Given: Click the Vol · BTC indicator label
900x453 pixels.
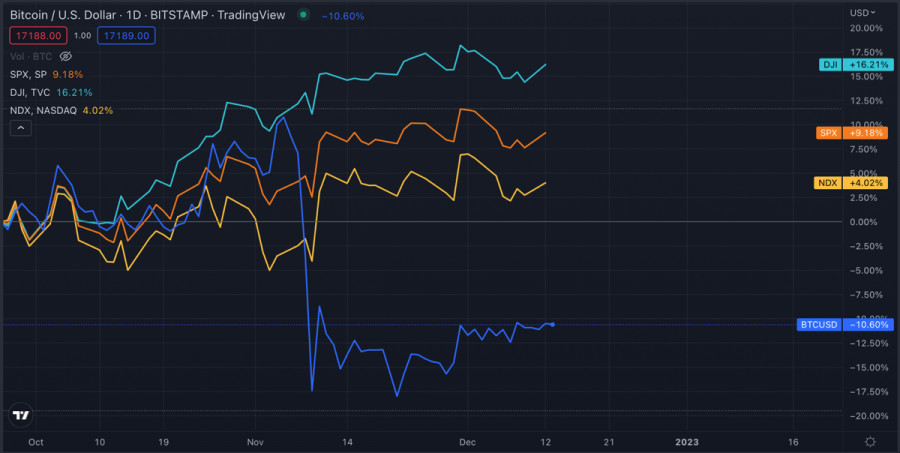Looking at the screenshot, I should coord(32,56).
